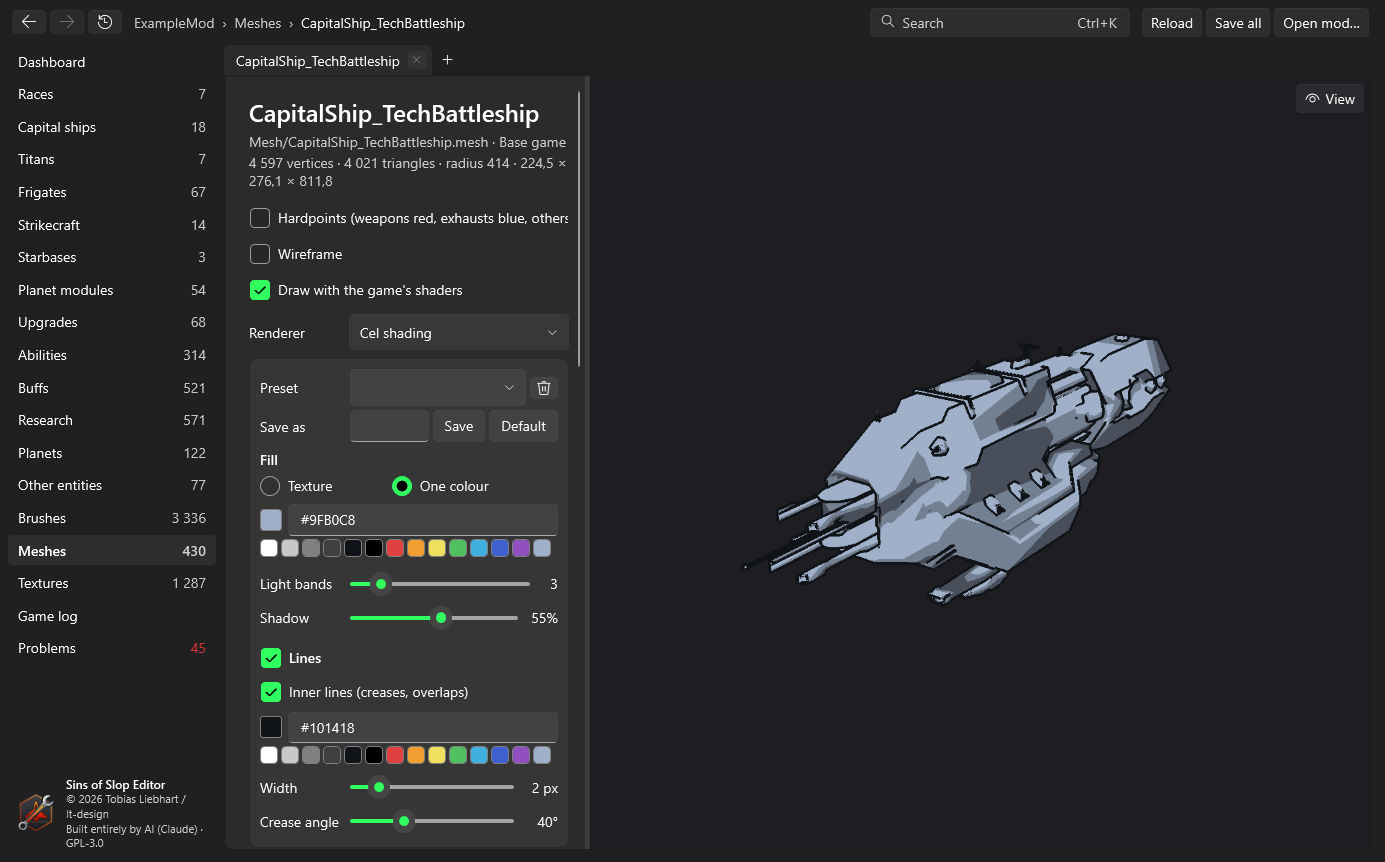The image size is (1385, 862).
Task: Open the Capital ships sidebar section
Action: 111,127
